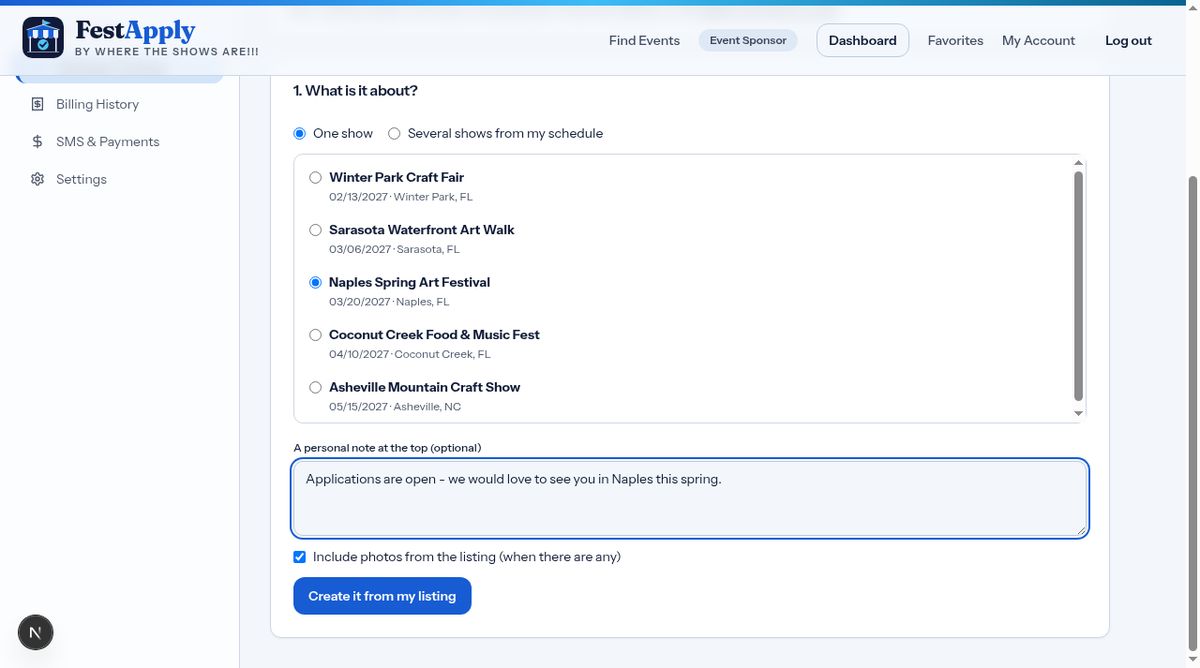1200x668 pixels.
Task: Click the FestApply brand name text
Action: tap(135, 31)
